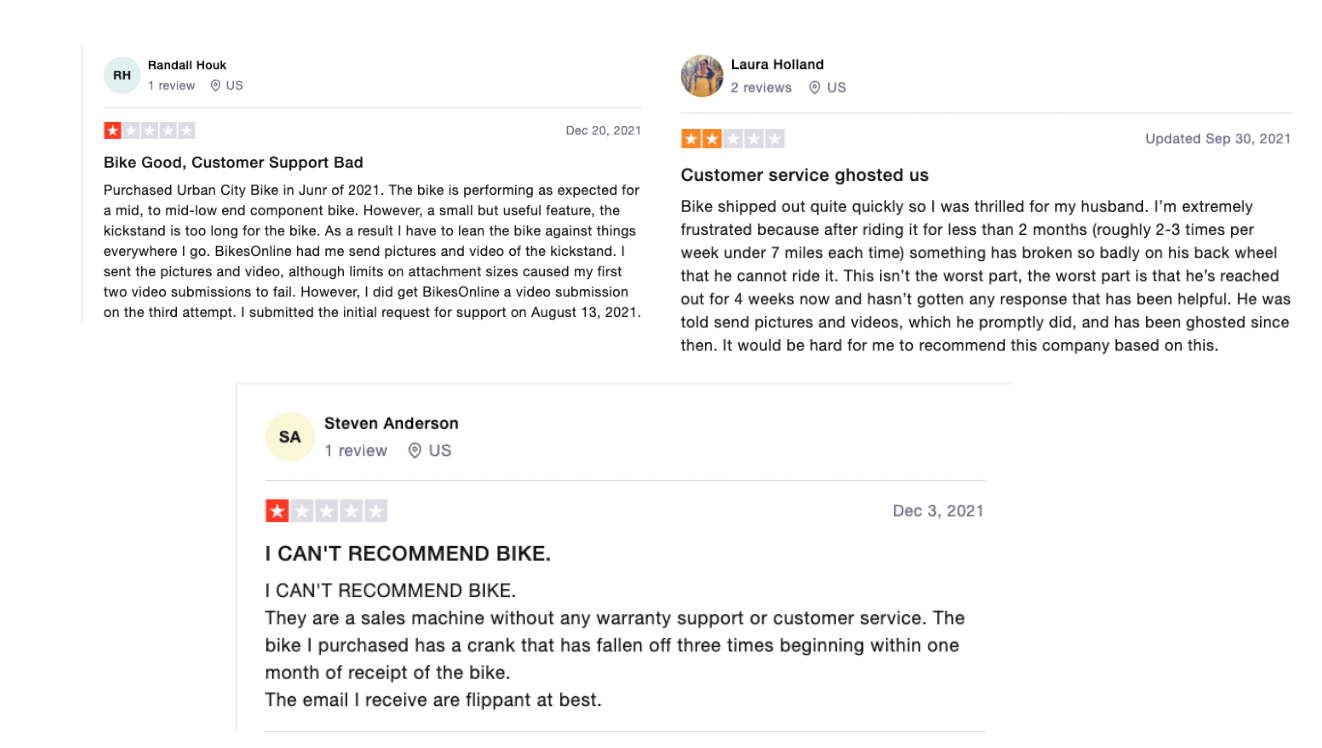Open review titled 'Bike Good, Customer Support Bad'
Image resolution: width=1322 pixels, height=748 pixels.
233,163
